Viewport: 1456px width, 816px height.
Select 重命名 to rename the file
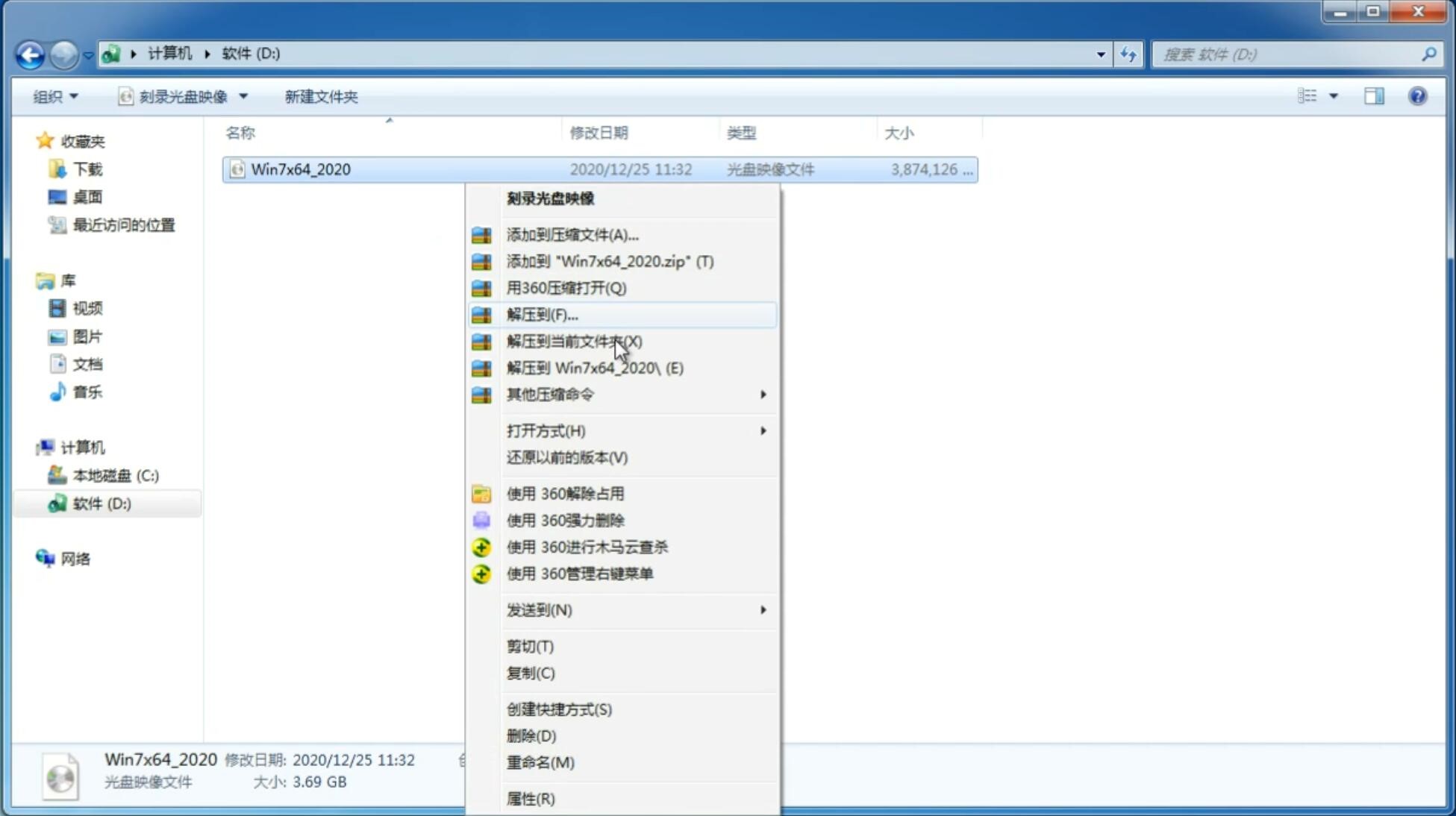[540, 762]
